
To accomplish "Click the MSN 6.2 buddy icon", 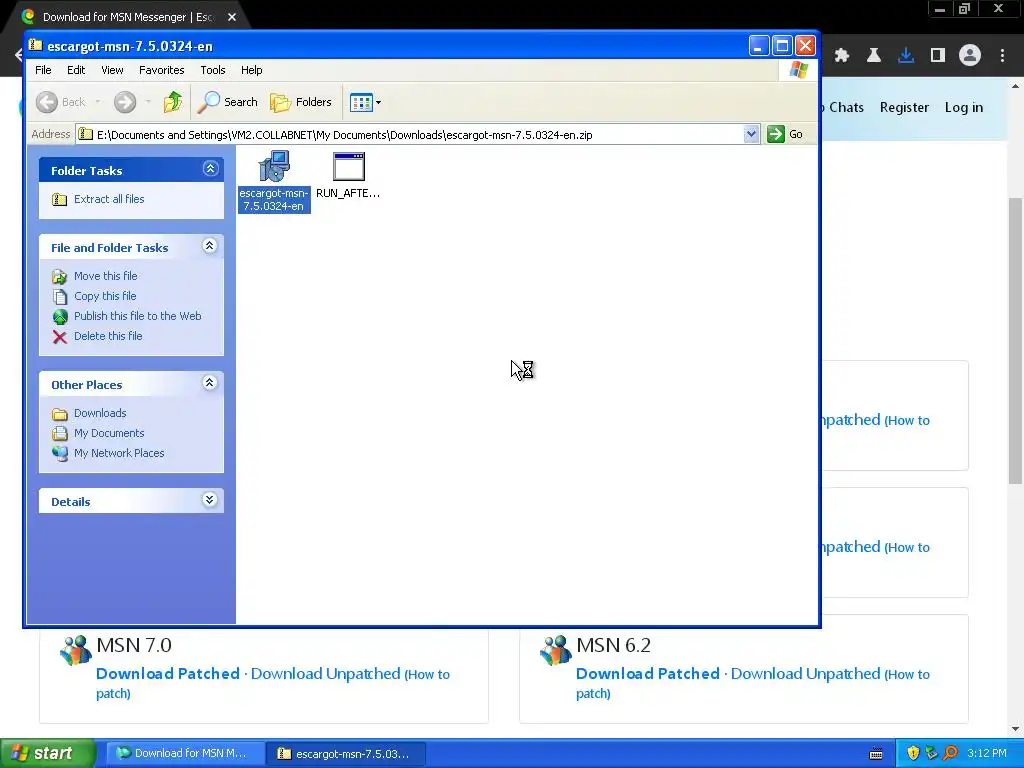I will [x=556, y=650].
